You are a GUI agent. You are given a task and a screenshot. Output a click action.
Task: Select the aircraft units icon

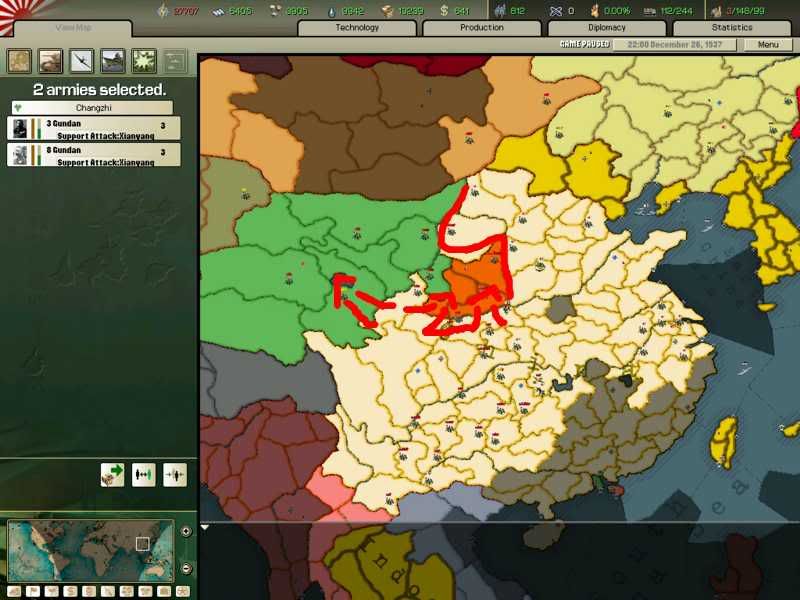click(x=82, y=61)
